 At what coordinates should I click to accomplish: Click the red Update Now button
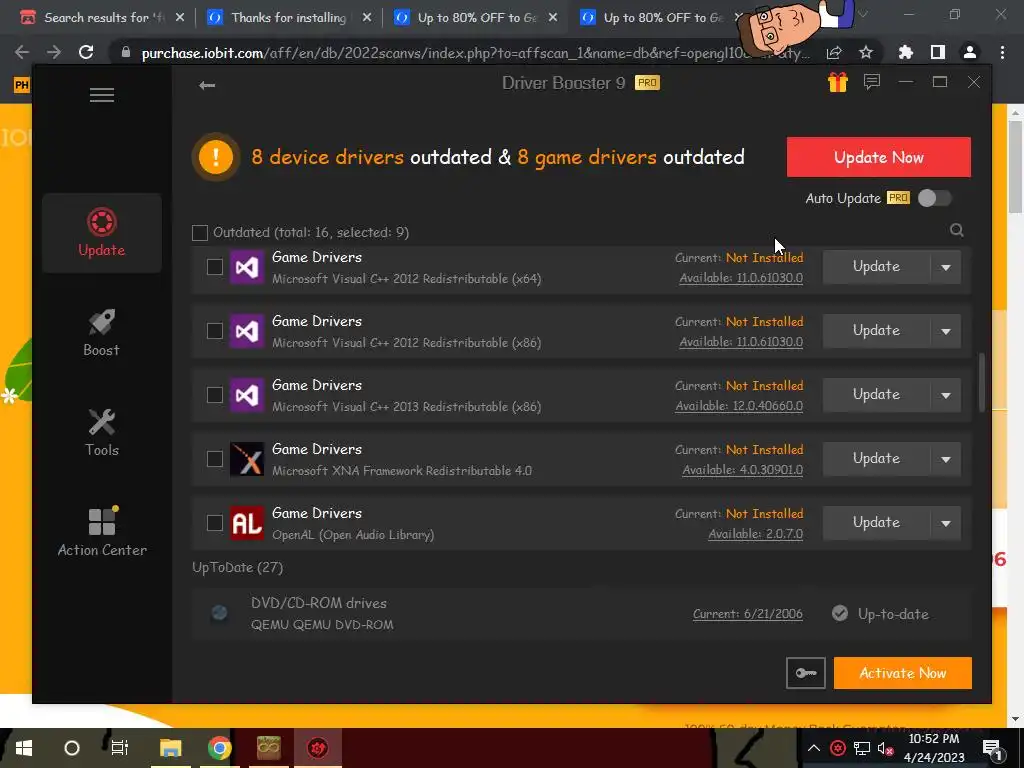point(878,157)
